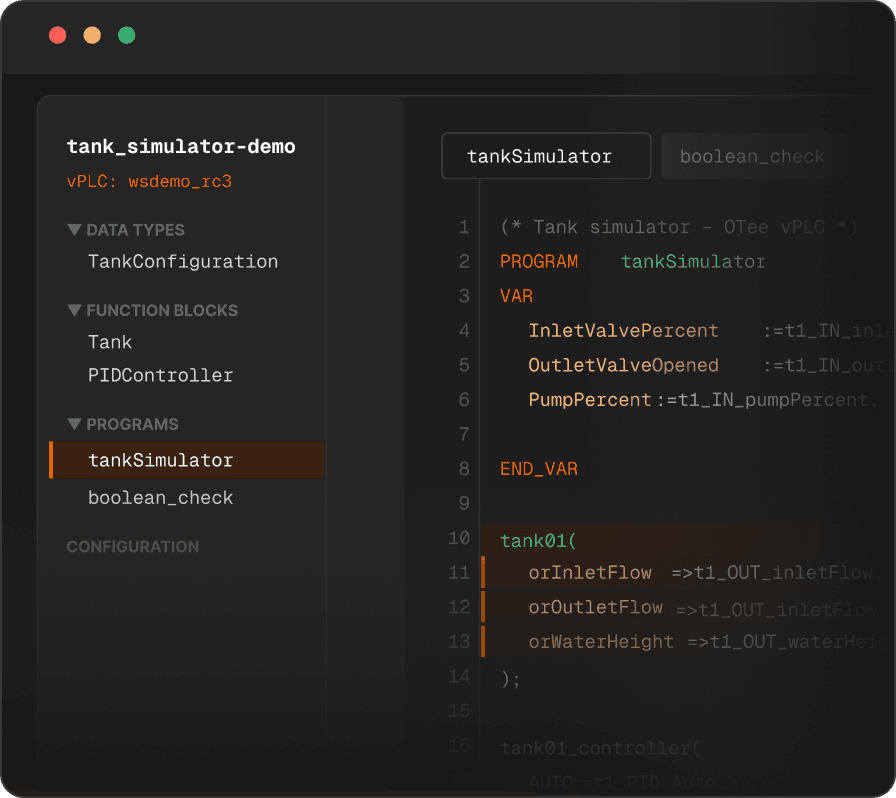896x798 pixels.
Task: Click the tank_simulator-demo project title
Action: (181, 146)
